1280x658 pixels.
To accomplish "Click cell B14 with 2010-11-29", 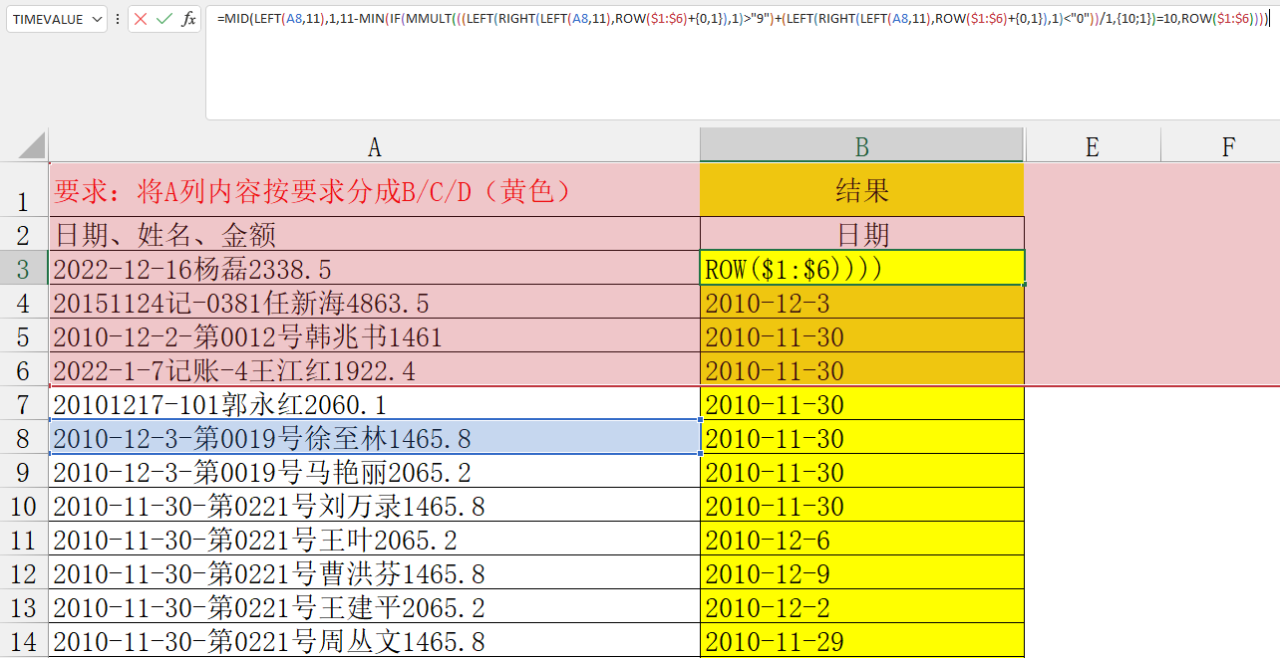I will pos(862,640).
